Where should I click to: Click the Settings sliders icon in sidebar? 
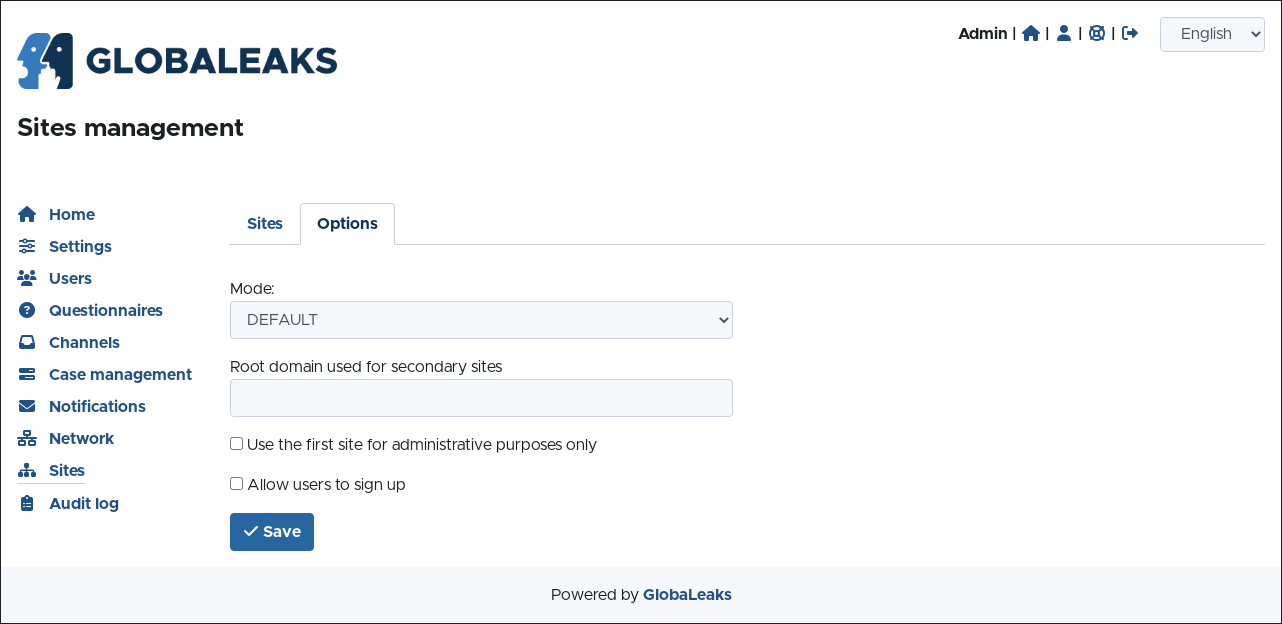[x=27, y=246]
